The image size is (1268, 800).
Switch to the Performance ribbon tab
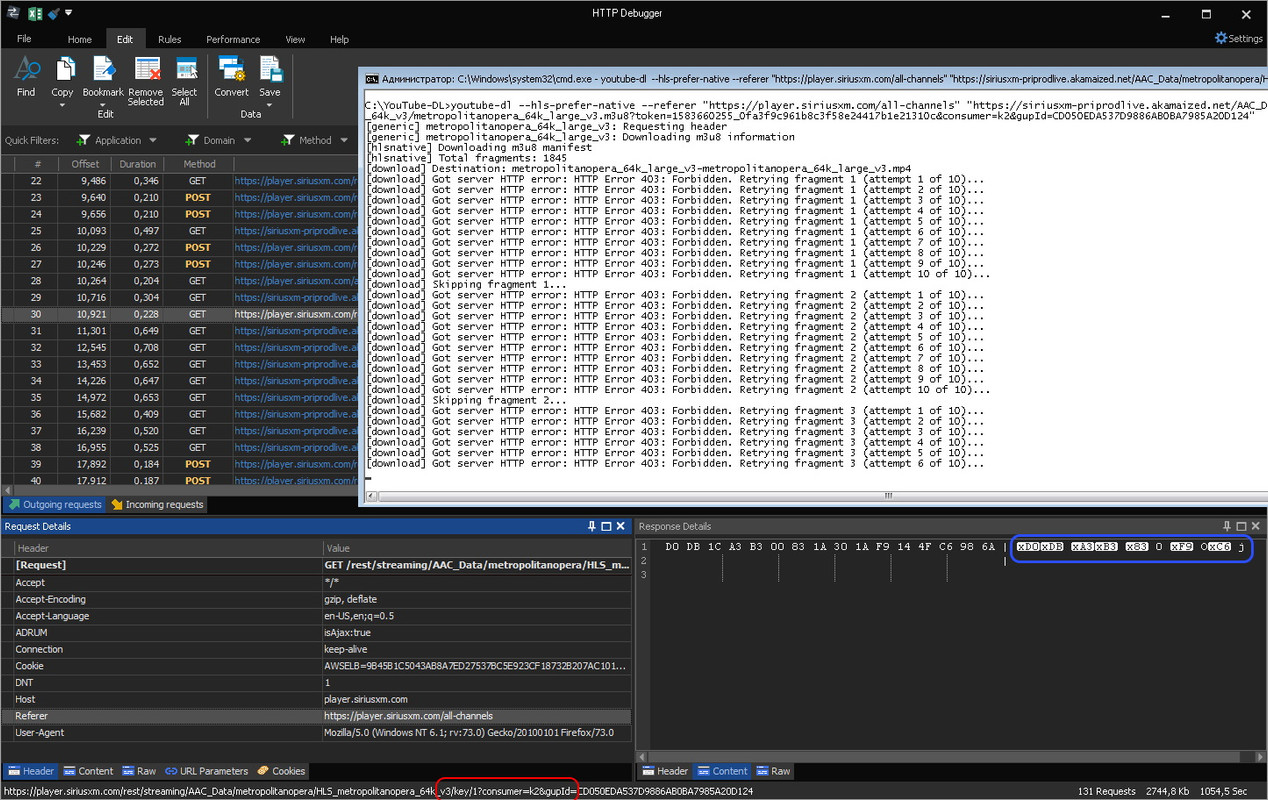pyautogui.click(x=233, y=39)
